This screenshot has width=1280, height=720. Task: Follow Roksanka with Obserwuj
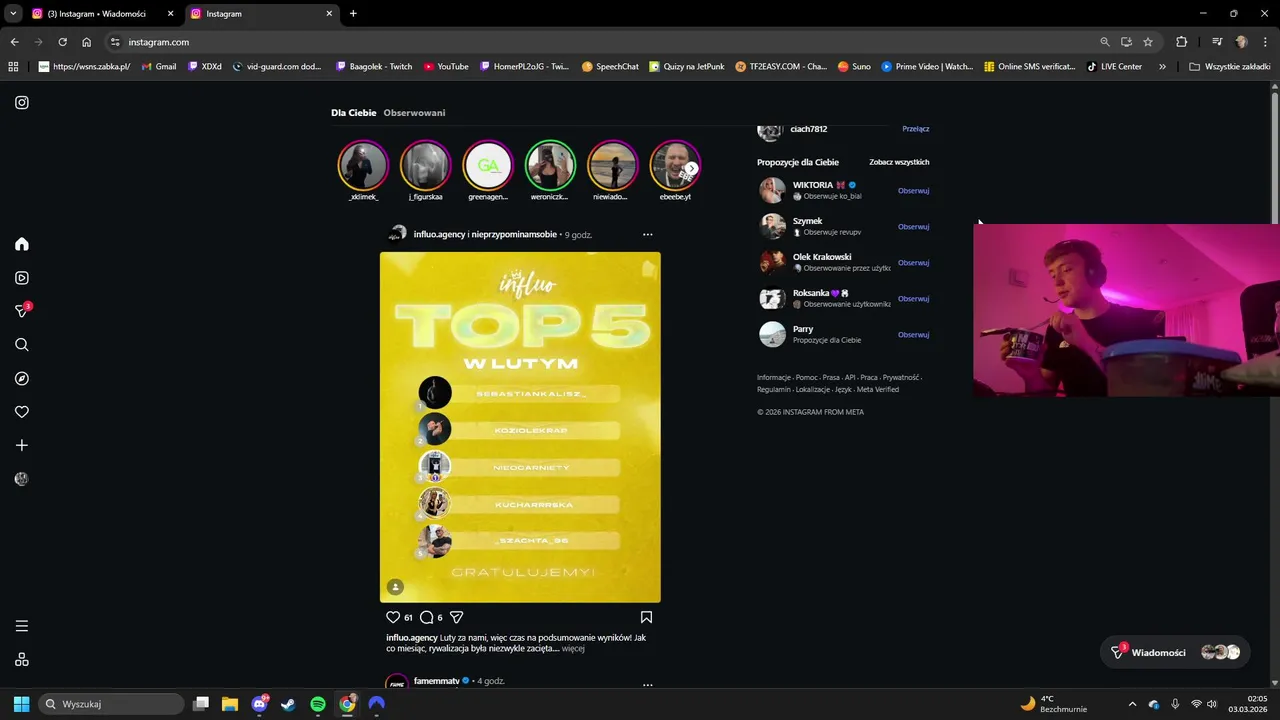click(913, 299)
